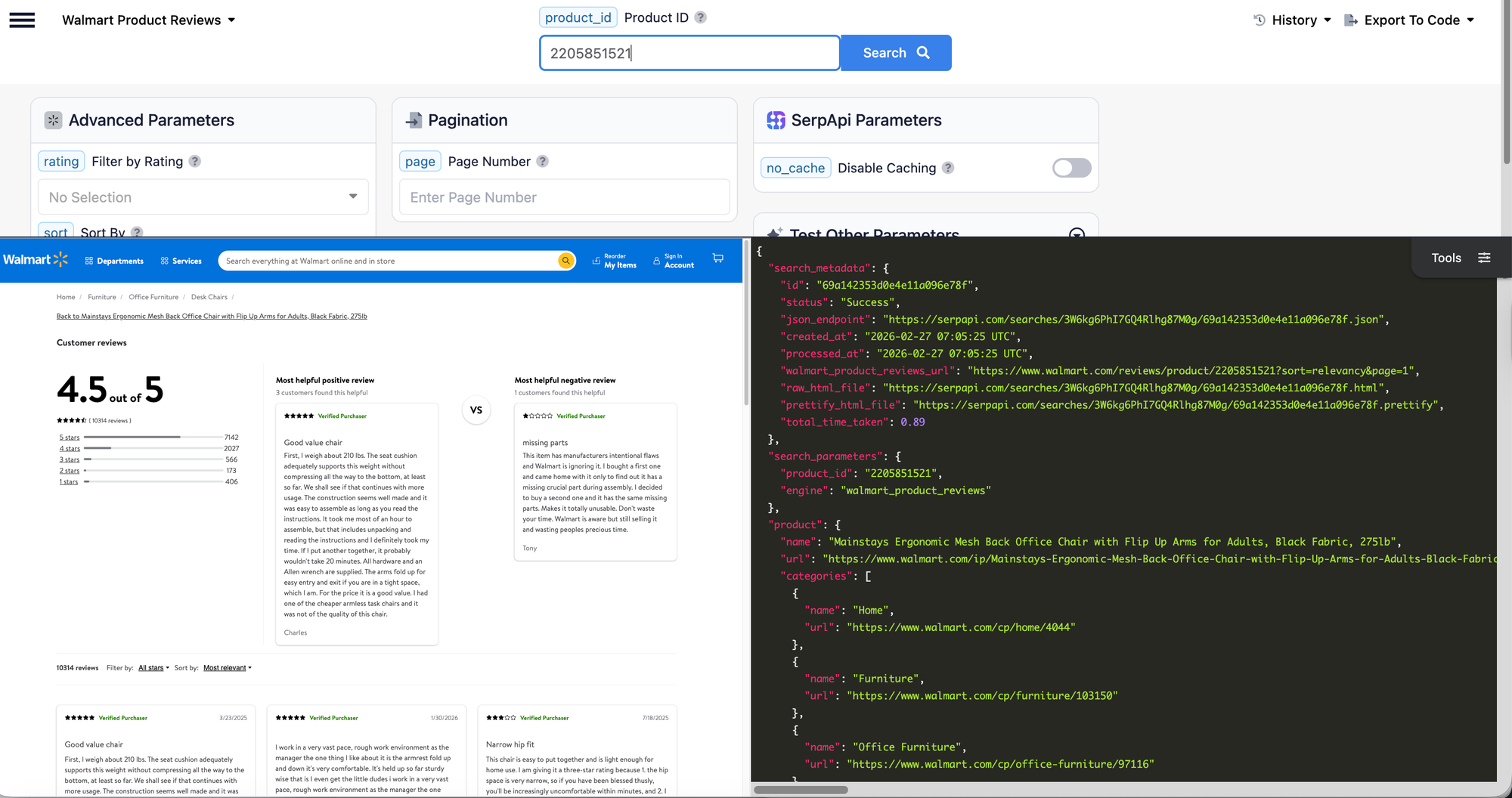Open the Walmart Product Reviews engine dropdown
This screenshot has width=1512, height=798.
coord(149,20)
